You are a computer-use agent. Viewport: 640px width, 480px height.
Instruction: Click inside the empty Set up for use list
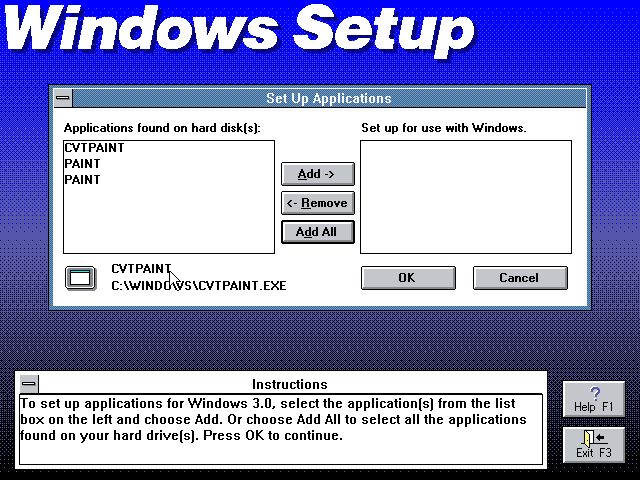point(465,196)
